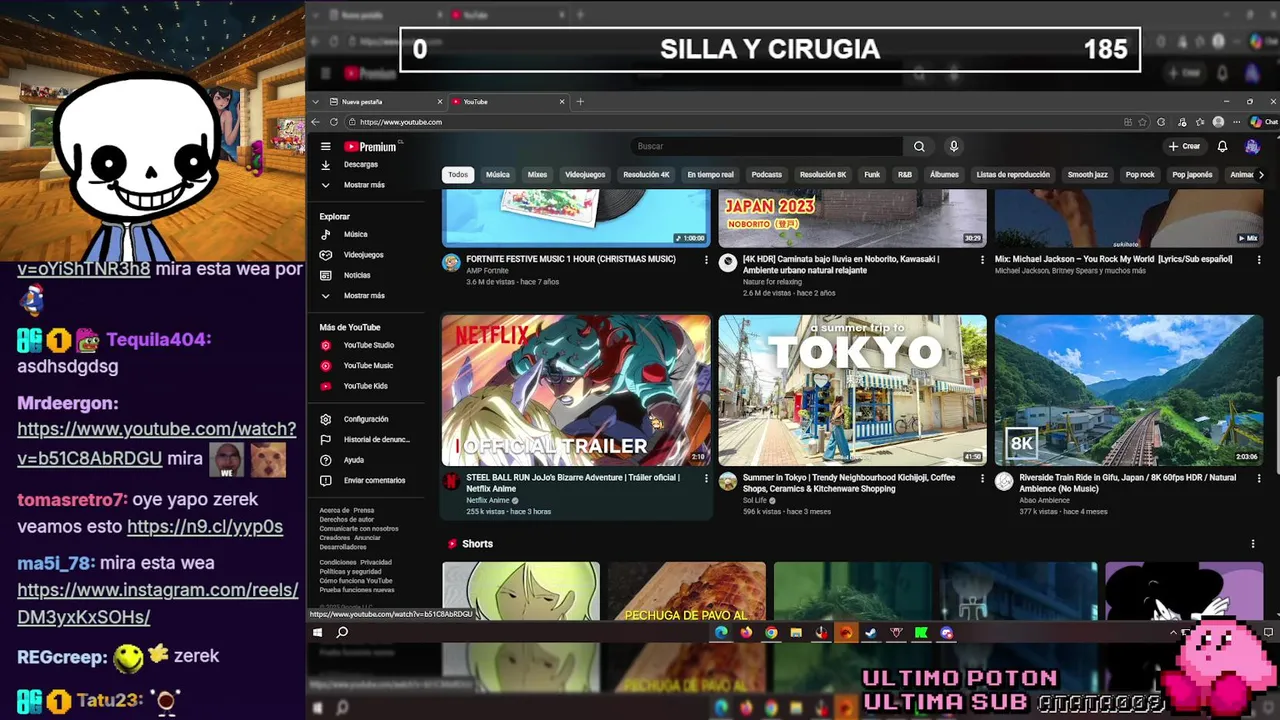1280x720 pixels.
Task: Go back with the browser back arrow
Action: click(316, 122)
